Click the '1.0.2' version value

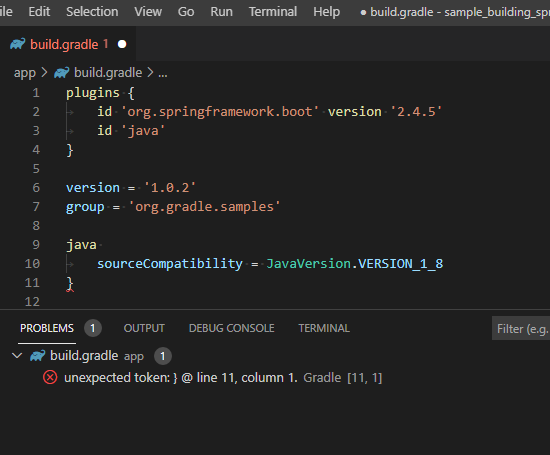170,188
